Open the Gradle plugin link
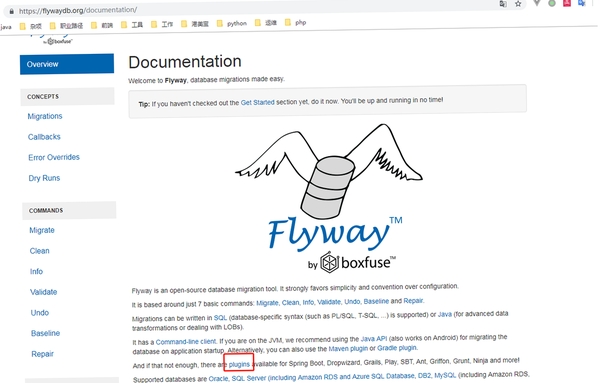This screenshot has width=600, height=383. (397, 348)
